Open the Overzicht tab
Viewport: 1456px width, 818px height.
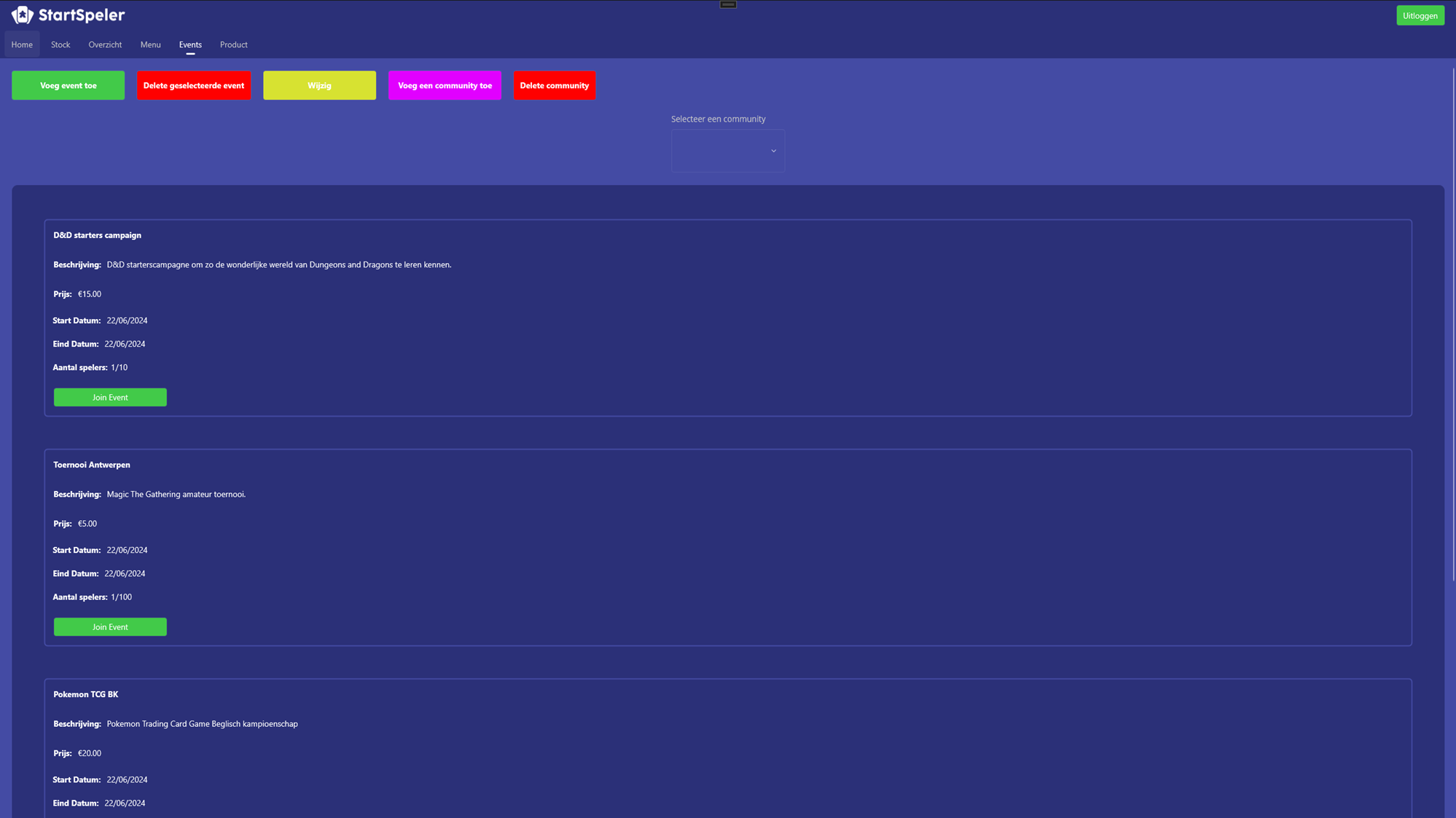tap(104, 44)
